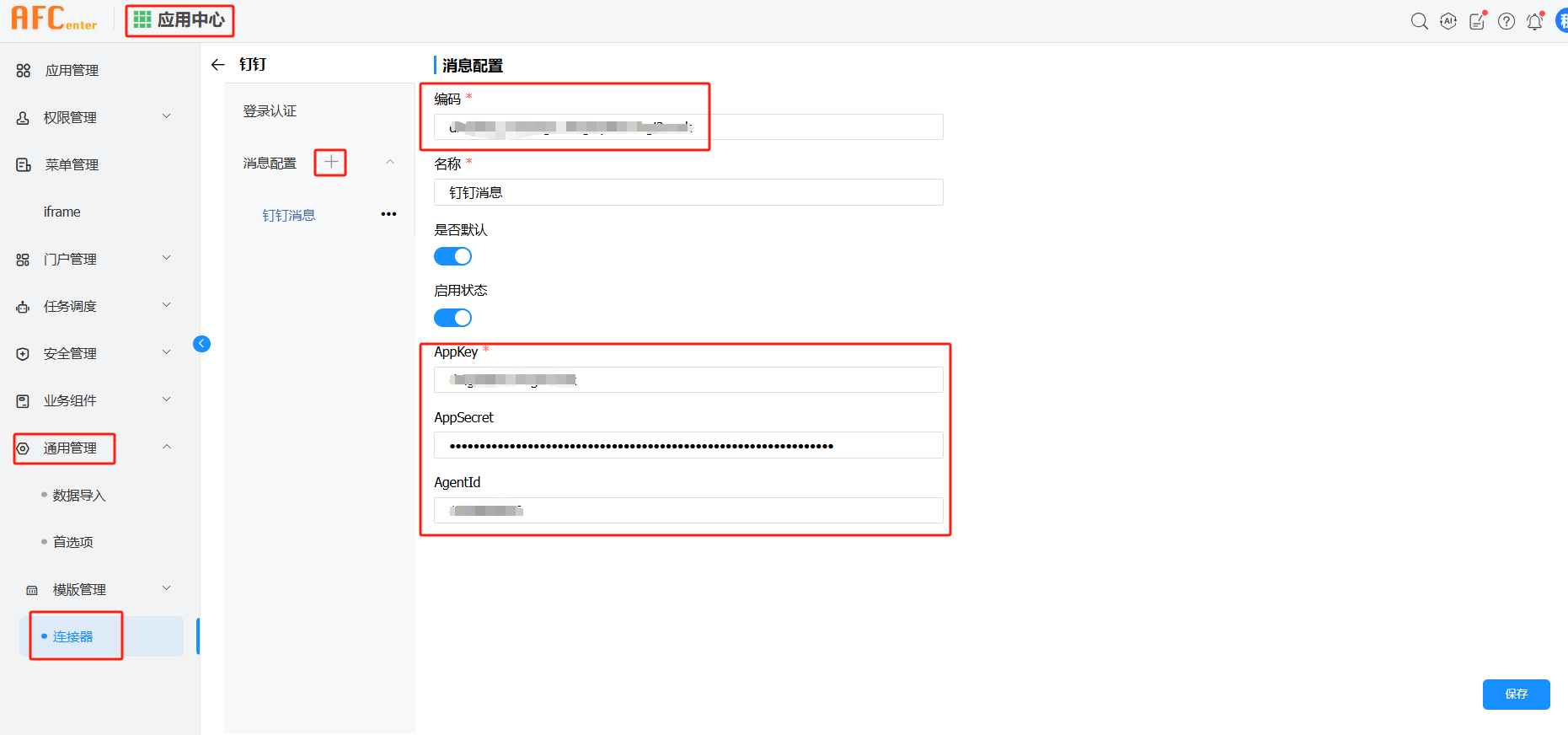Click the back arrow beside 钉钉

[x=218, y=65]
